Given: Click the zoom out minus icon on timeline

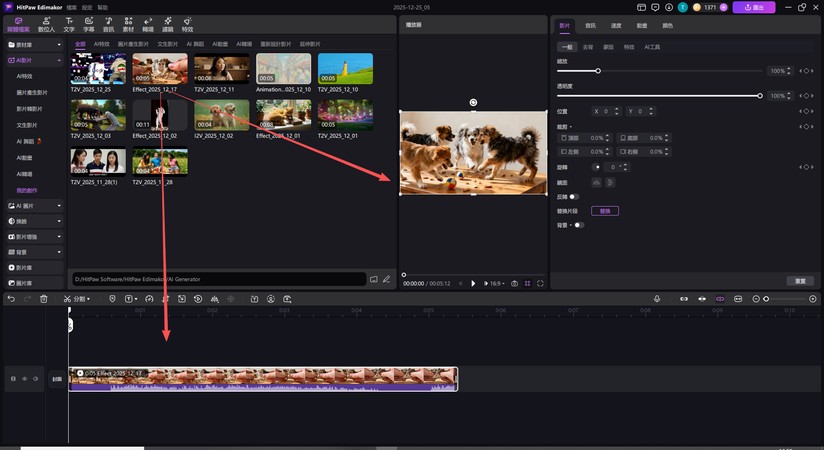Looking at the screenshot, I should point(756,299).
